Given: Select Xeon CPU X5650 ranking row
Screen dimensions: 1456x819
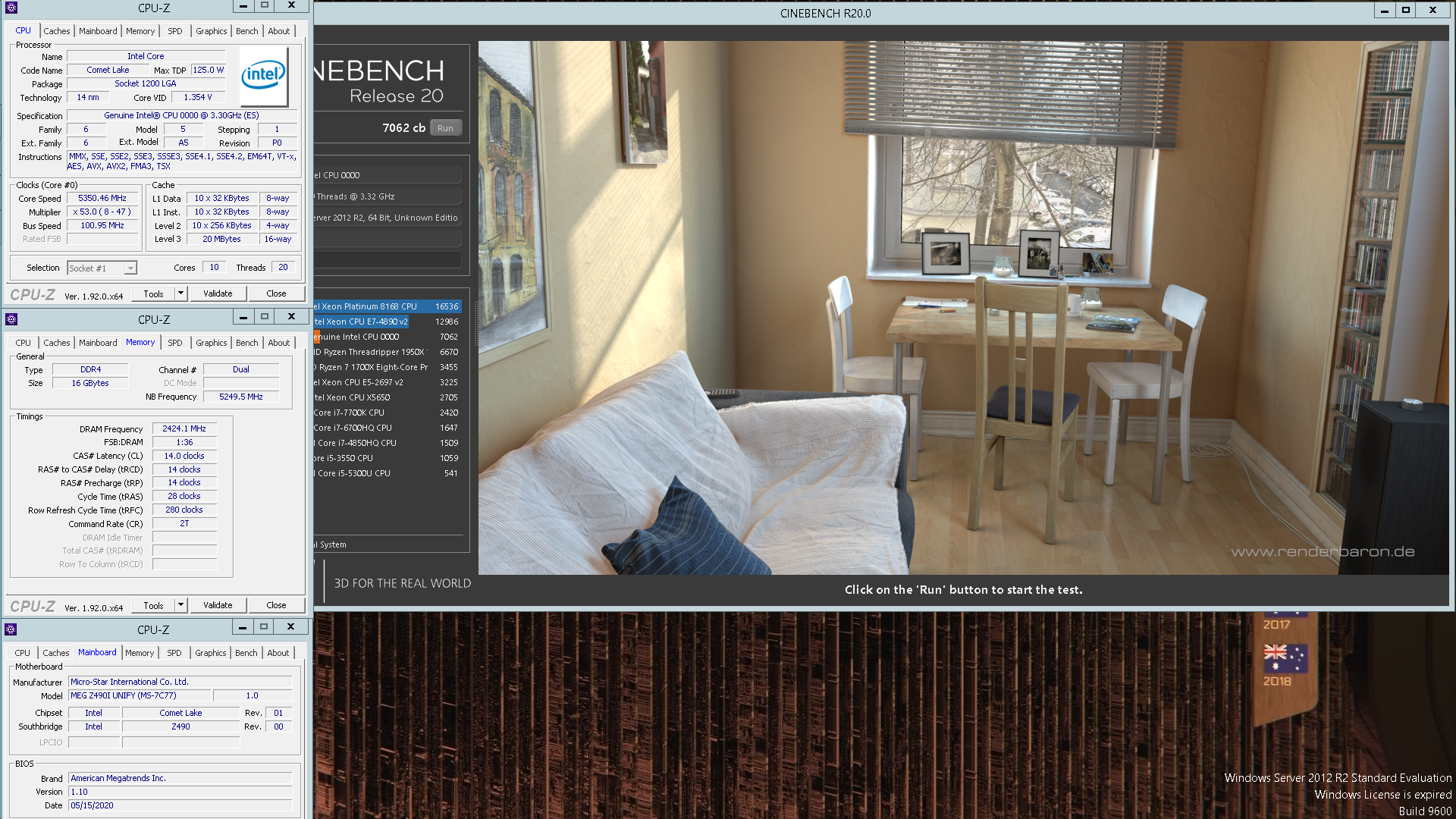Looking at the screenshot, I should tap(388, 397).
